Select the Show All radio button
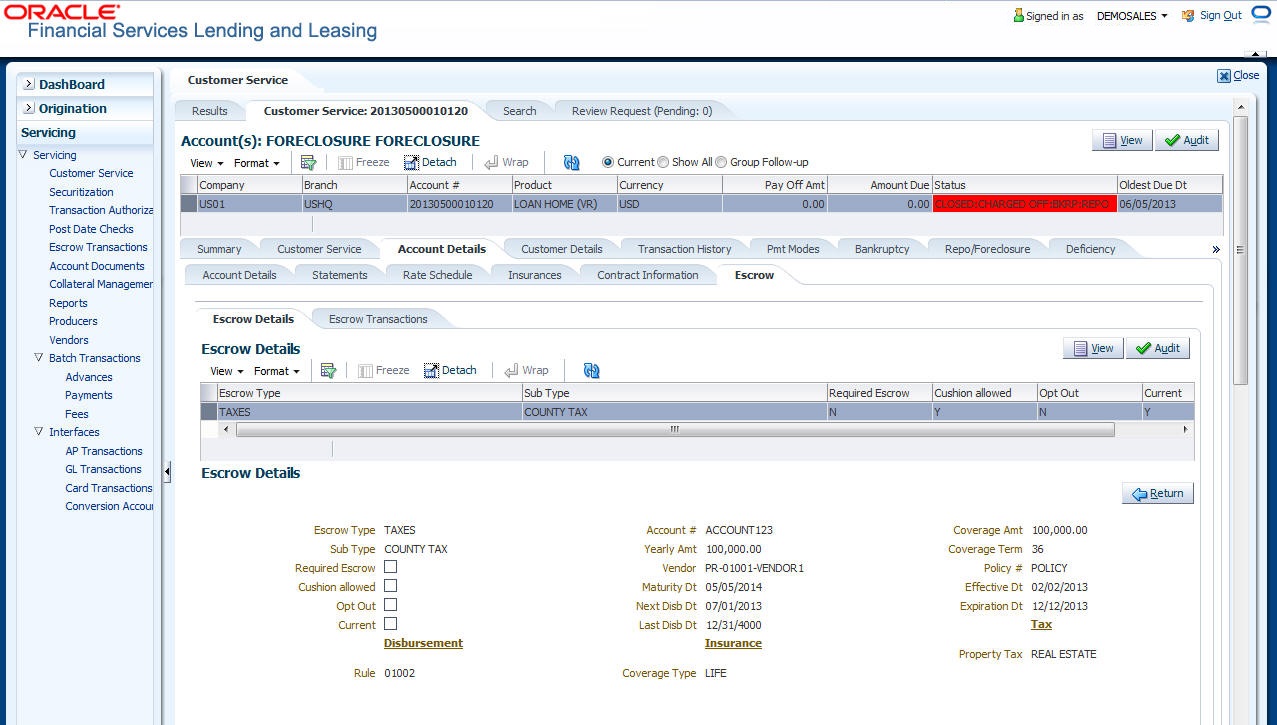Image resolution: width=1277 pixels, height=725 pixels. (663, 162)
